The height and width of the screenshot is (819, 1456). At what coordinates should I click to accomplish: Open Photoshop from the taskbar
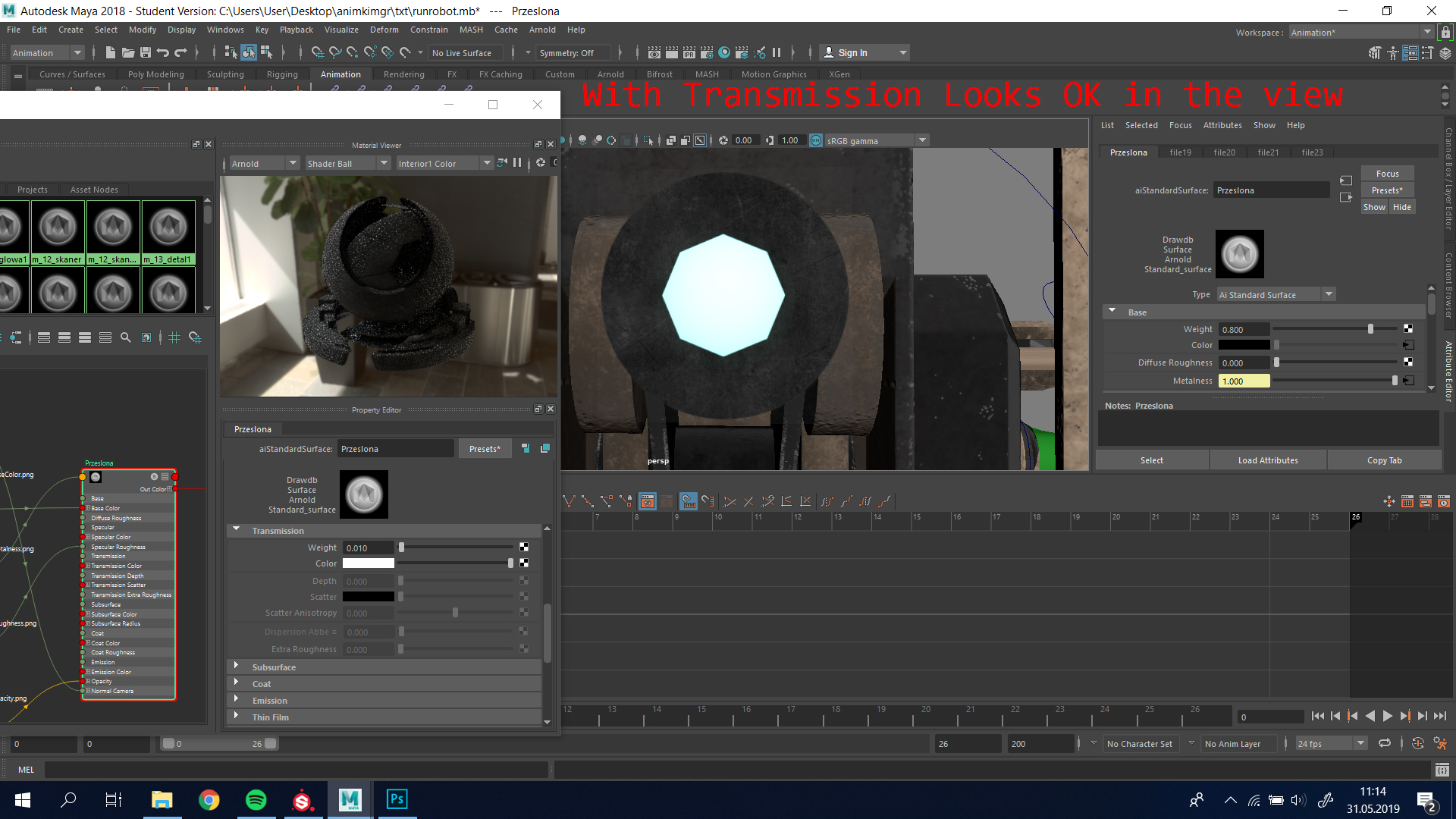pos(397,799)
